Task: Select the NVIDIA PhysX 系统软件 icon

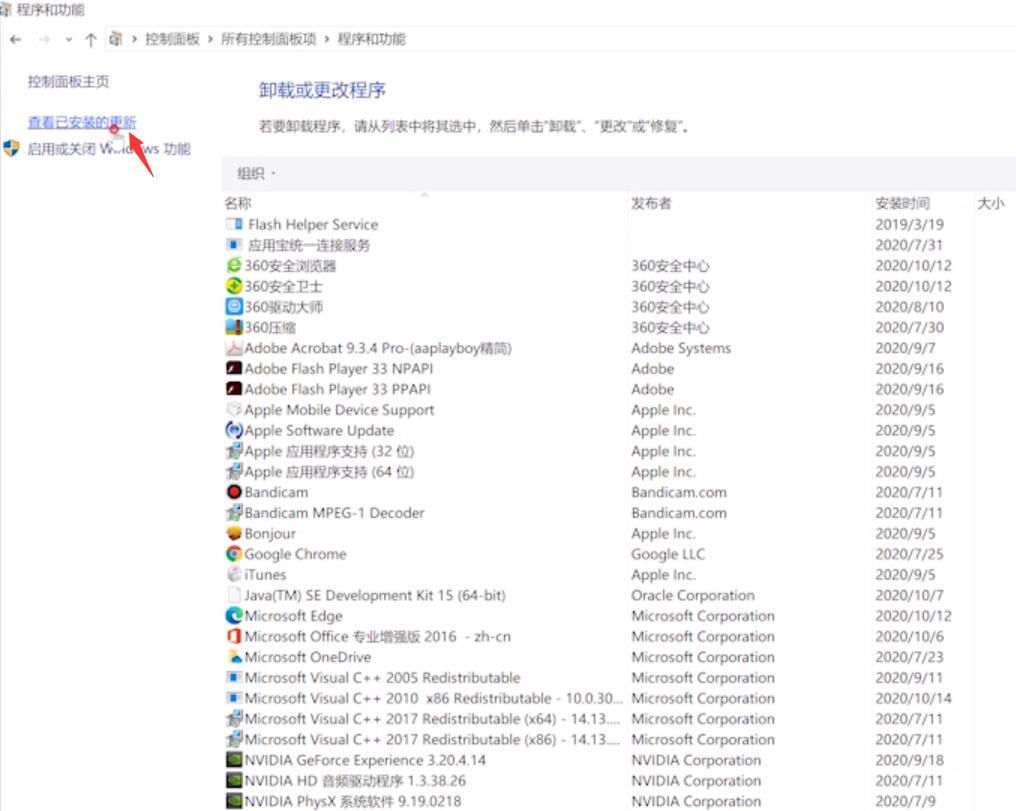Action: click(x=233, y=801)
